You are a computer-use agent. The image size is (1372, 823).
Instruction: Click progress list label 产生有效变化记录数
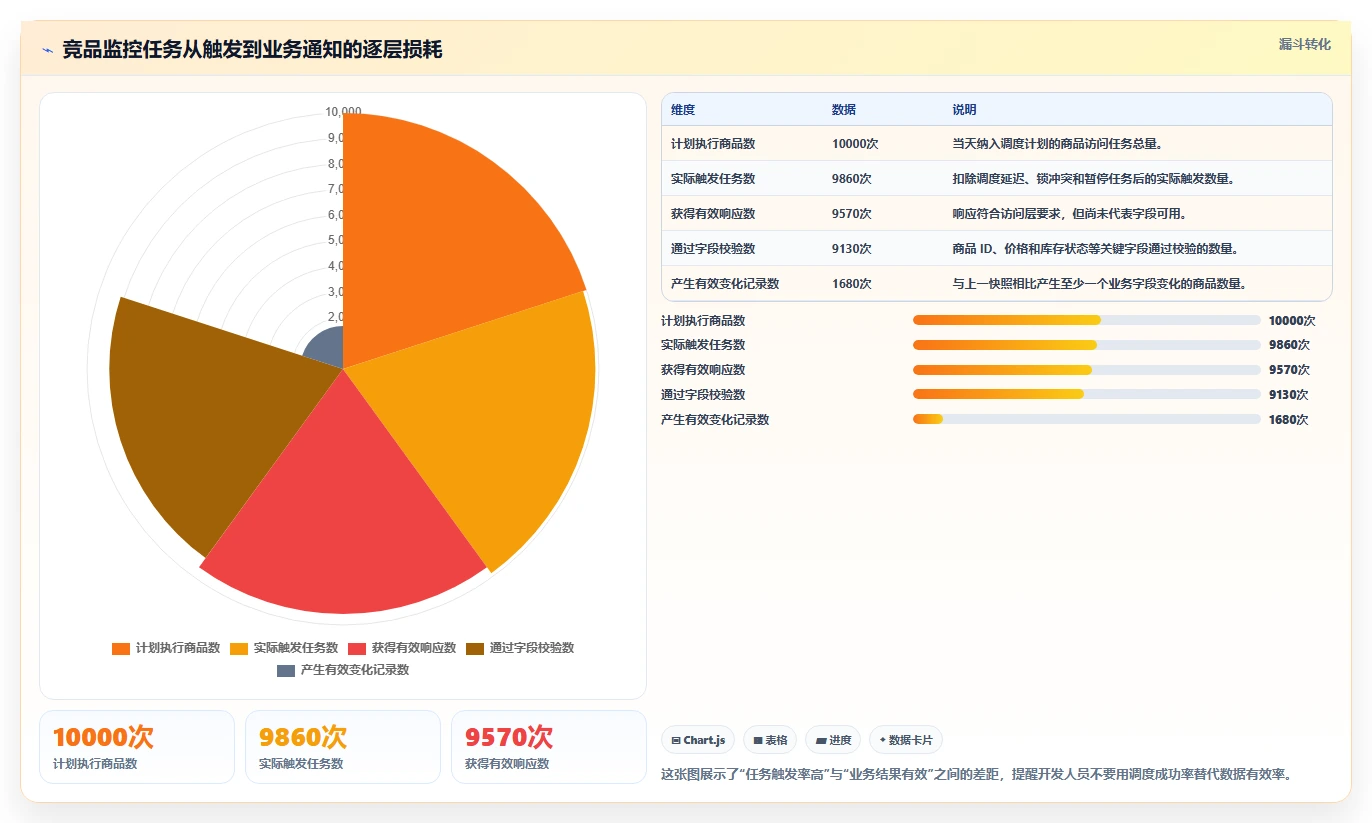click(715, 420)
